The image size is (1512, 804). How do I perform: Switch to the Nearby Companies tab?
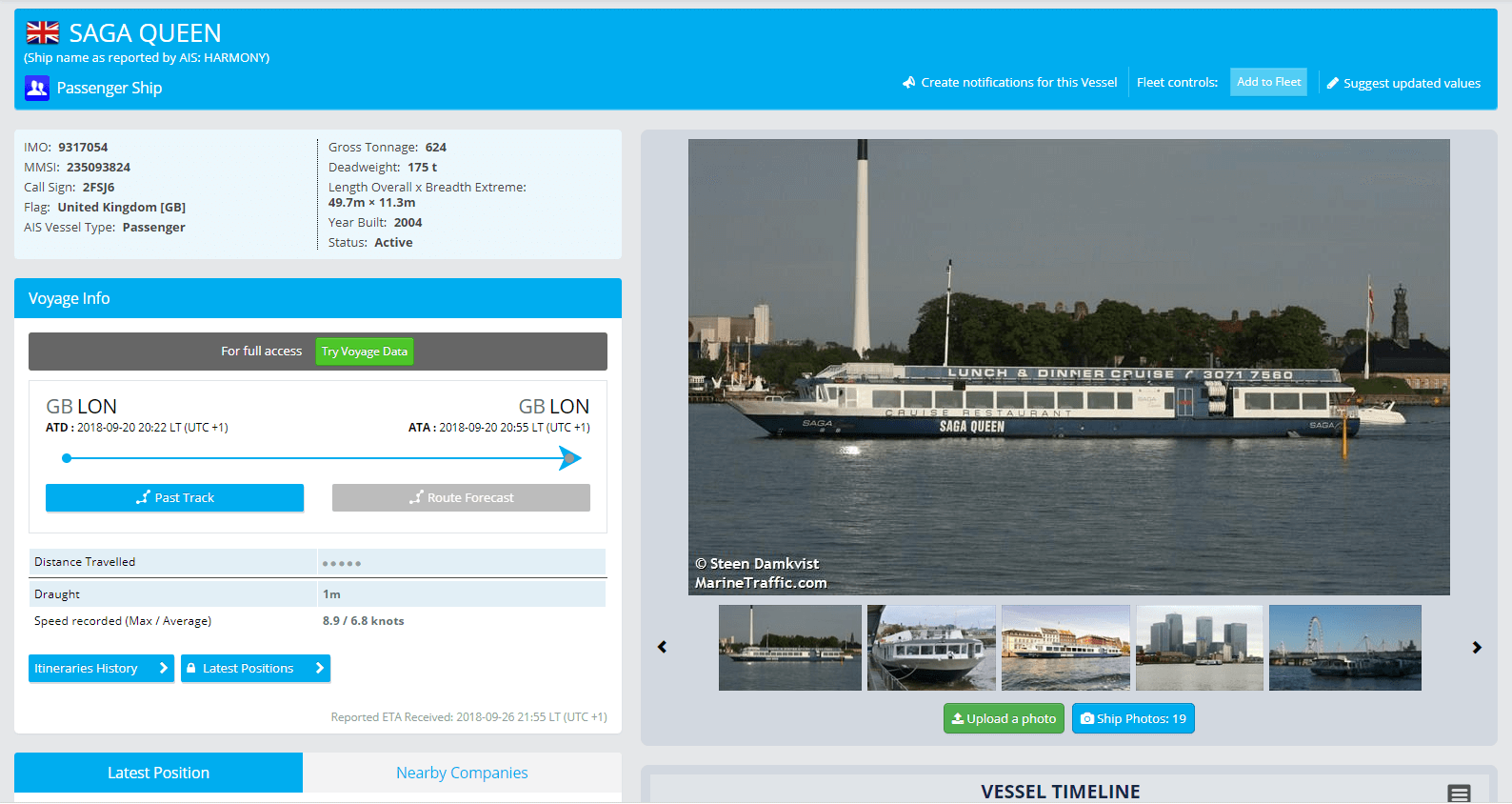(x=462, y=773)
